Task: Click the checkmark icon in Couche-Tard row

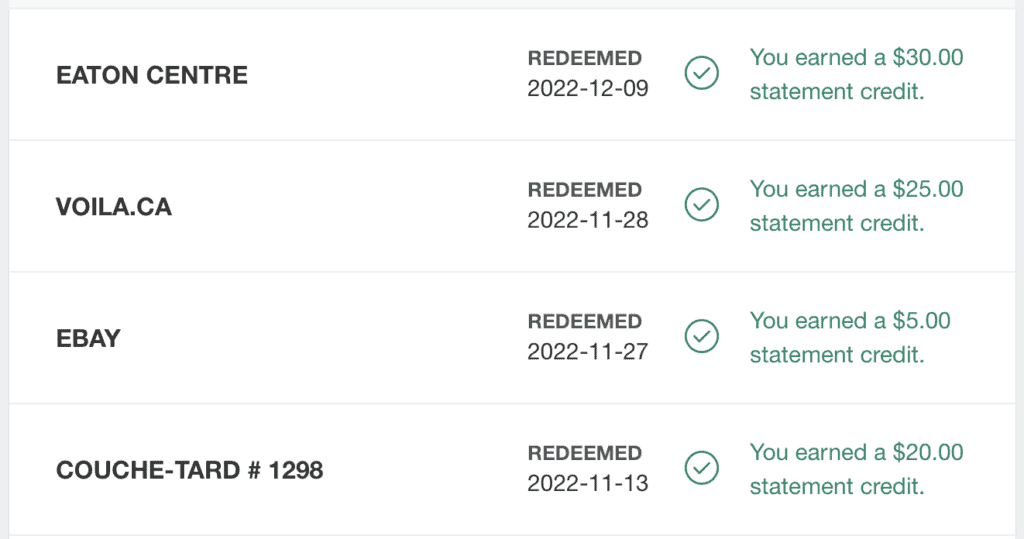Action: click(702, 468)
